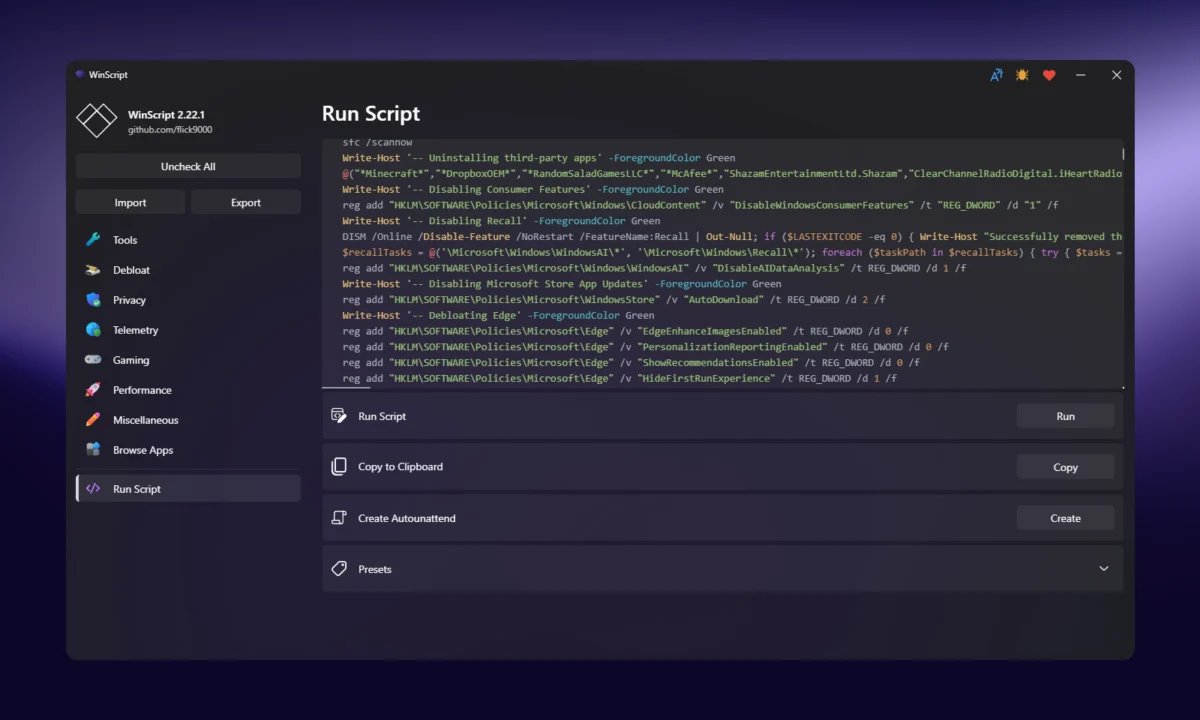Select Run Script in the sidebar
This screenshot has height=720, width=1200.
[x=188, y=489]
